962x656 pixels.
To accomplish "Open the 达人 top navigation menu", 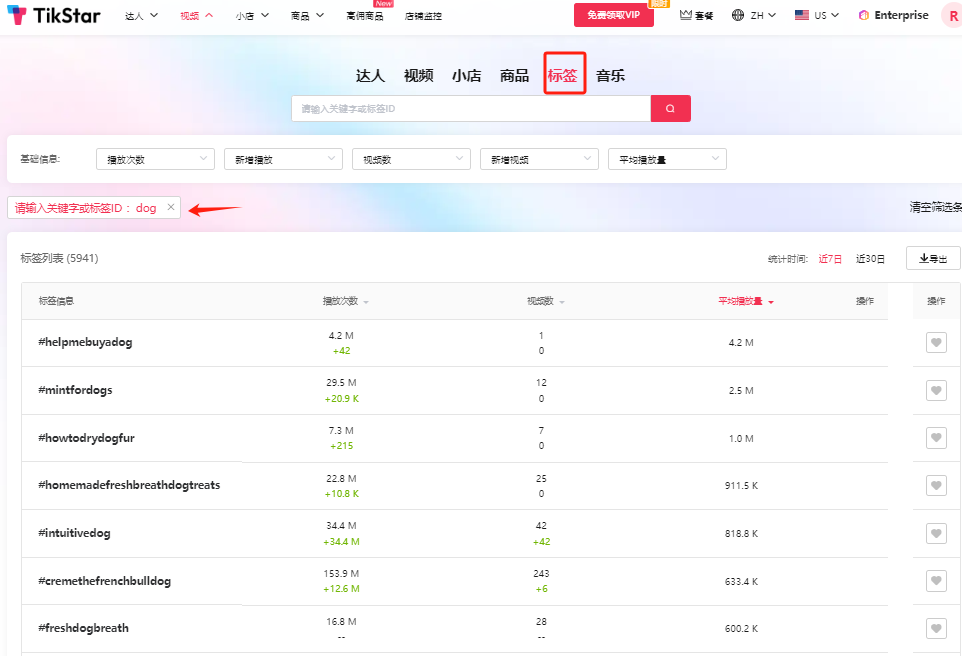I will [x=141, y=16].
